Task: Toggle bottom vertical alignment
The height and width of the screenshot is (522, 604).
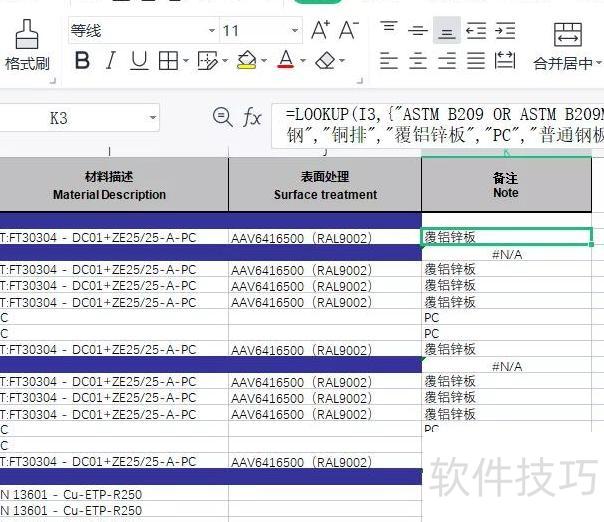Action: [447, 30]
